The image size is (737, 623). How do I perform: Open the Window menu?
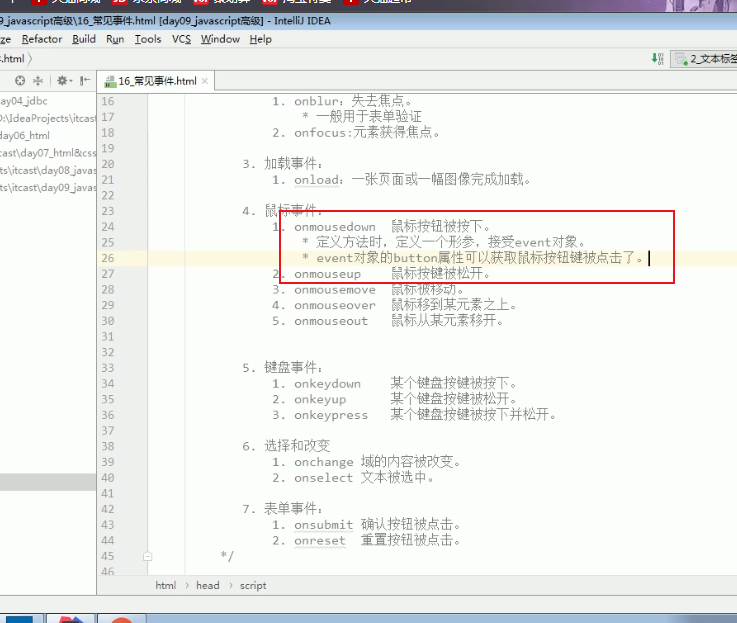220,39
